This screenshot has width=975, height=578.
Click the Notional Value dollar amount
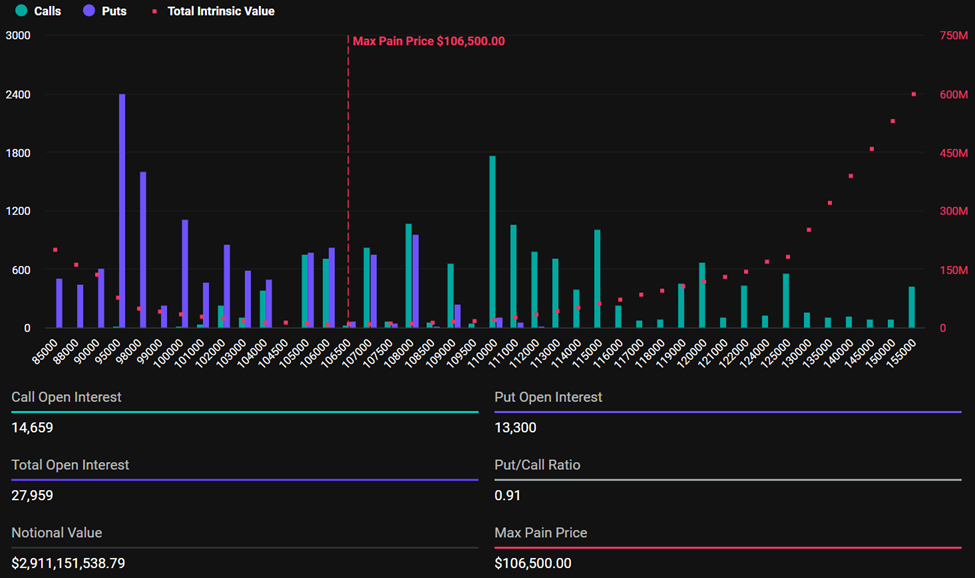click(68, 563)
